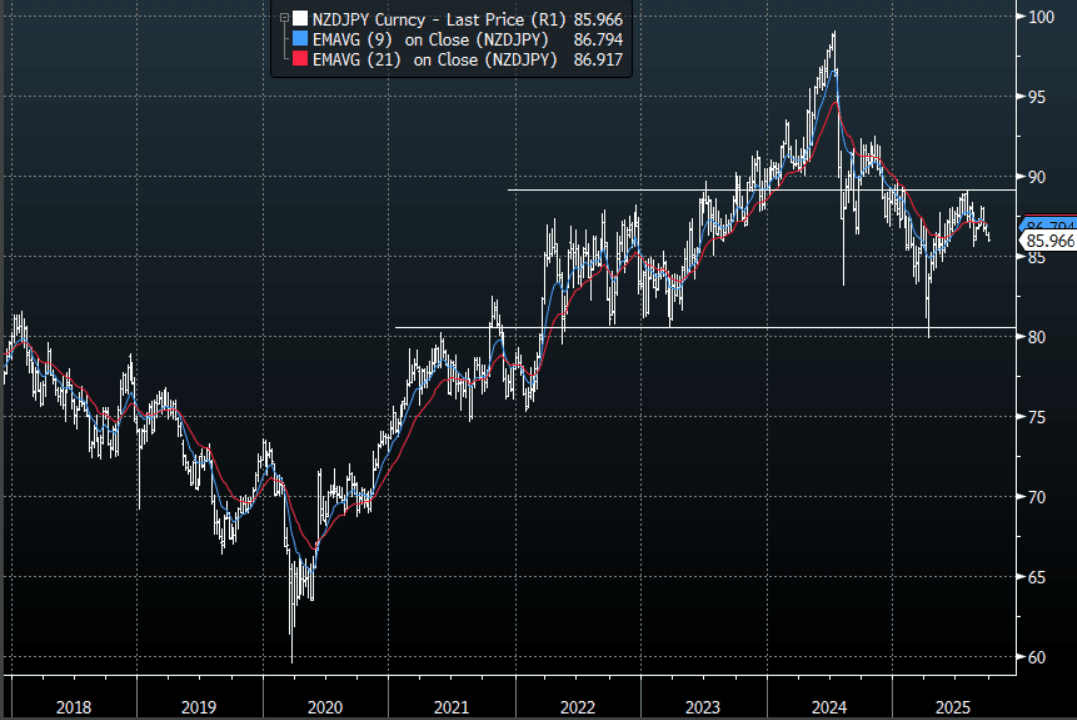Select 'EMAVG (21) on Close (NZDJPY)' legend entry

pyautogui.click(x=435, y=60)
